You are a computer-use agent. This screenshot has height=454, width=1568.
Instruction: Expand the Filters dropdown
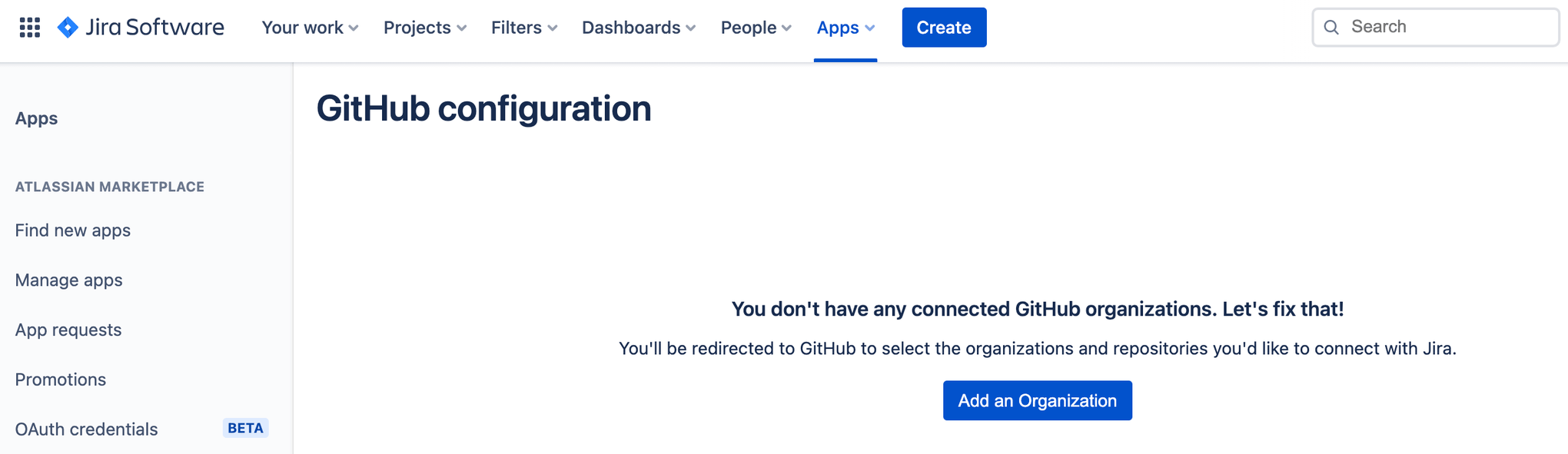coord(524,28)
